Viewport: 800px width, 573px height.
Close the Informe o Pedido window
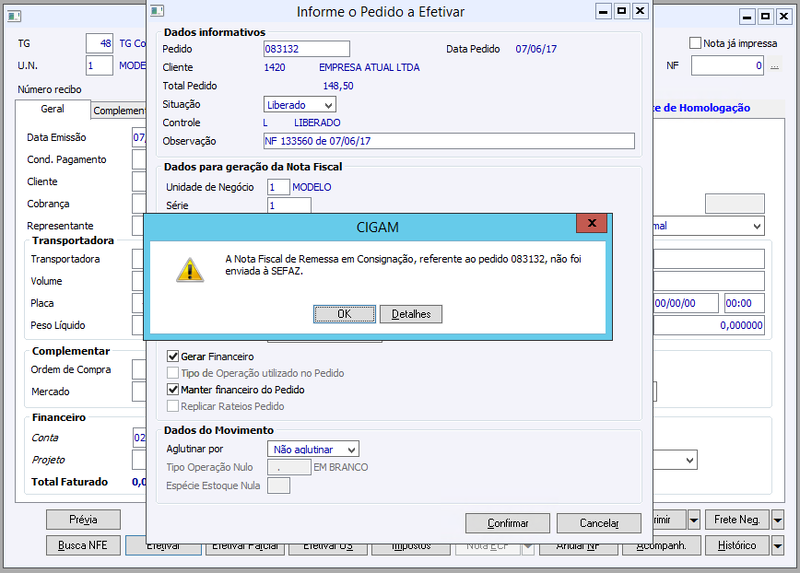tap(640, 11)
